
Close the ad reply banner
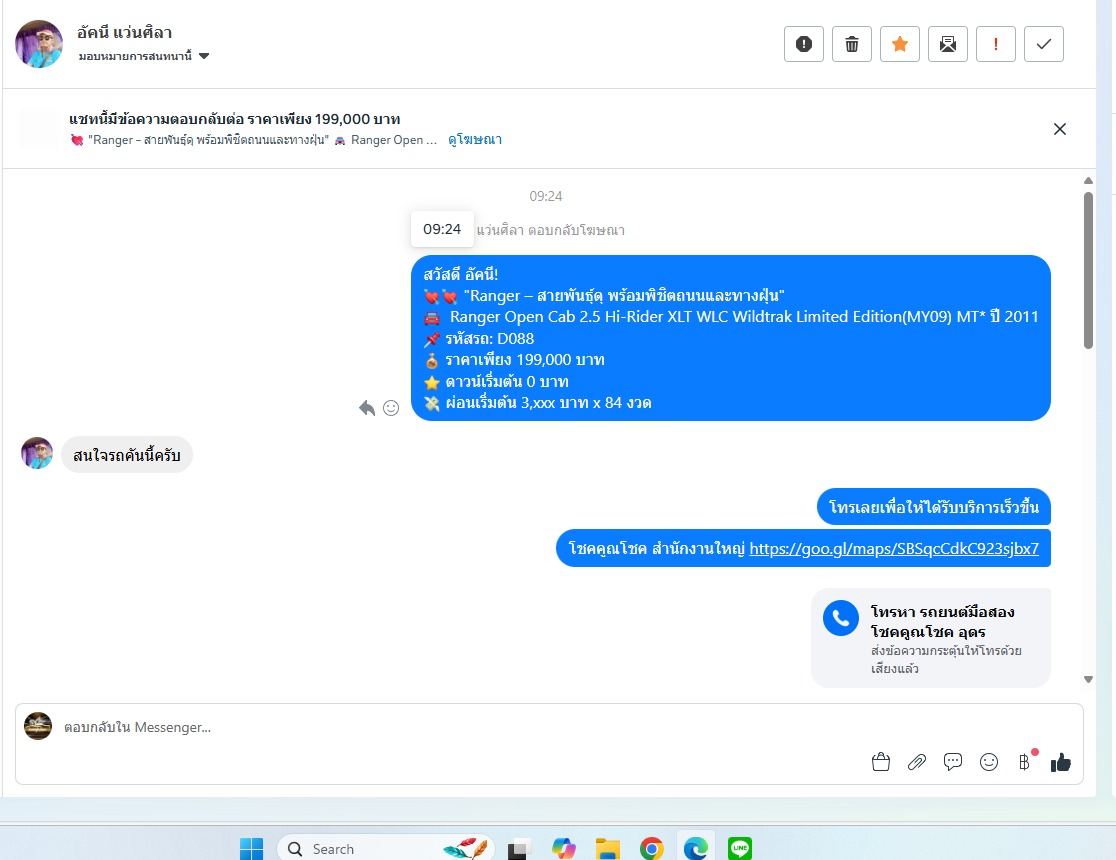[x=1060, y=129]
